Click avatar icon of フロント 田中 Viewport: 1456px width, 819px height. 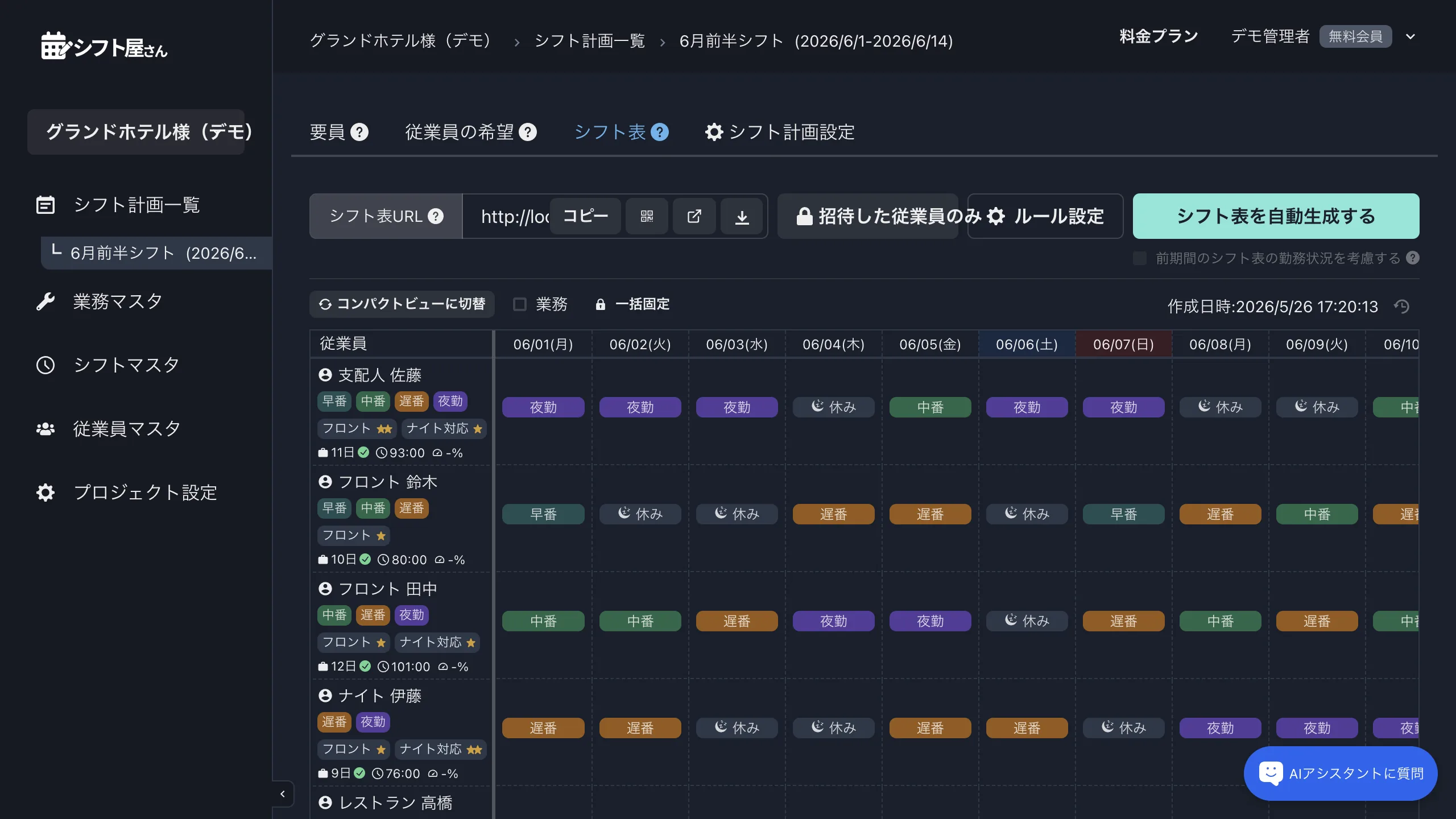325,589
